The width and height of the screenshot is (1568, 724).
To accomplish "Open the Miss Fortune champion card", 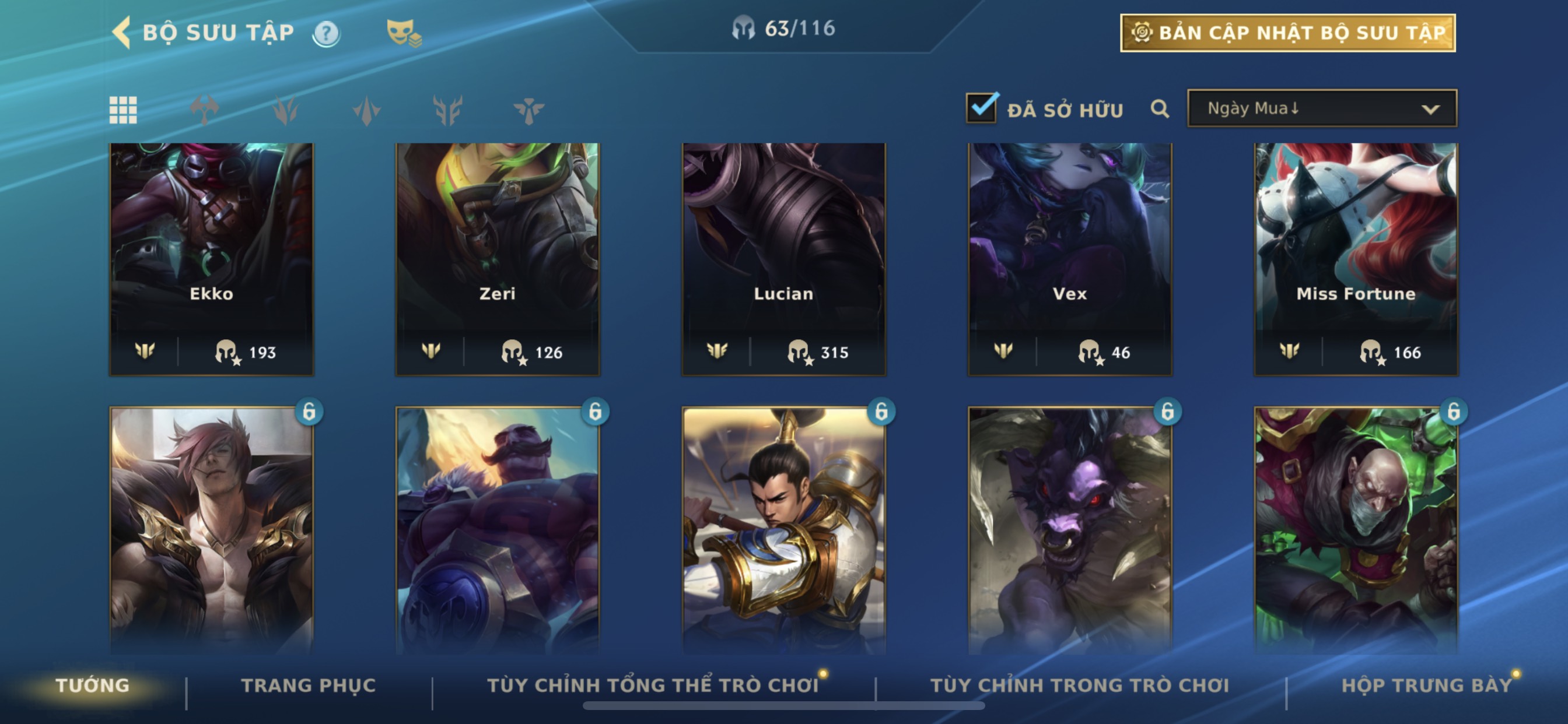I will click(x=1356, y=259).
